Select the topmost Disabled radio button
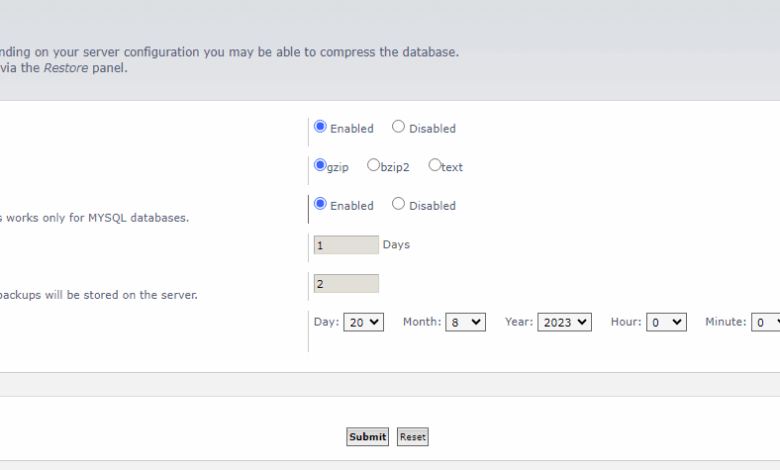 point(398,127)
